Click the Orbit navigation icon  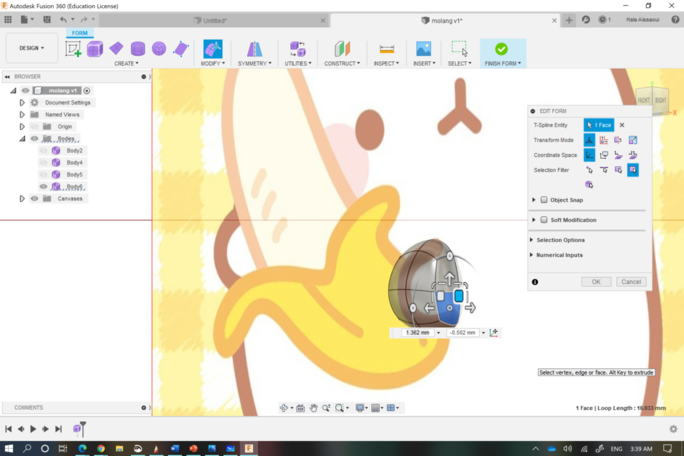point(284,408)
